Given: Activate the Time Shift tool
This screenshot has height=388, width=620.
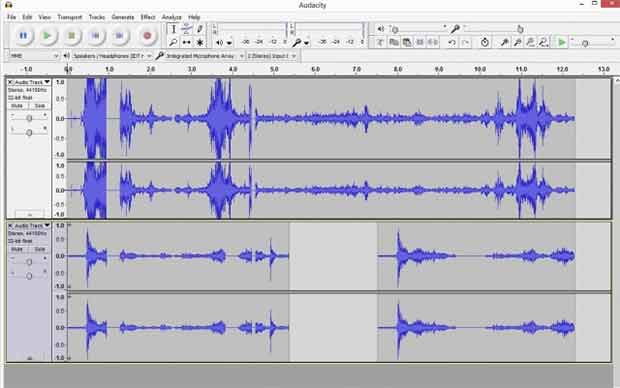Looking at the screenshot, I should click(187, 42).
